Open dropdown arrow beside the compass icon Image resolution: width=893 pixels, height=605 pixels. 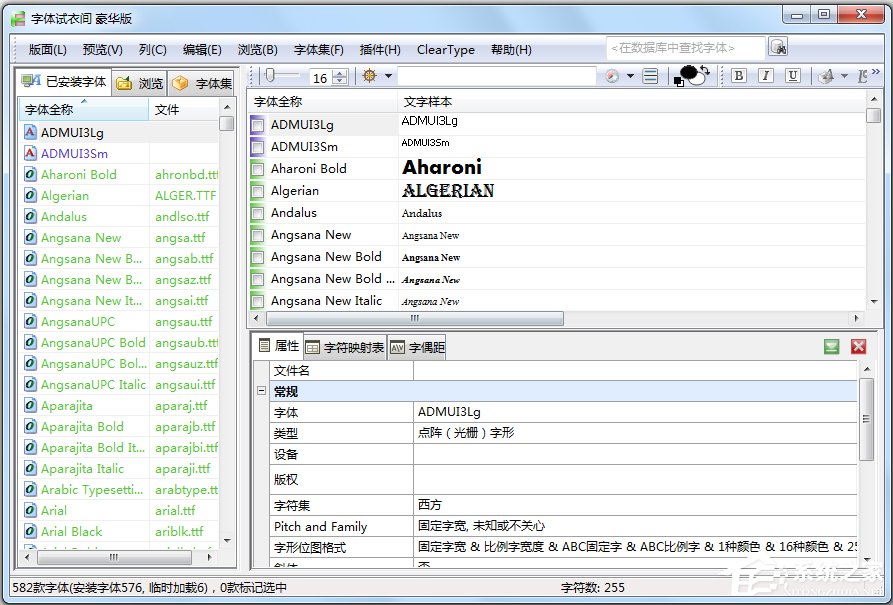pyautogui.click(x=631, y=76)
